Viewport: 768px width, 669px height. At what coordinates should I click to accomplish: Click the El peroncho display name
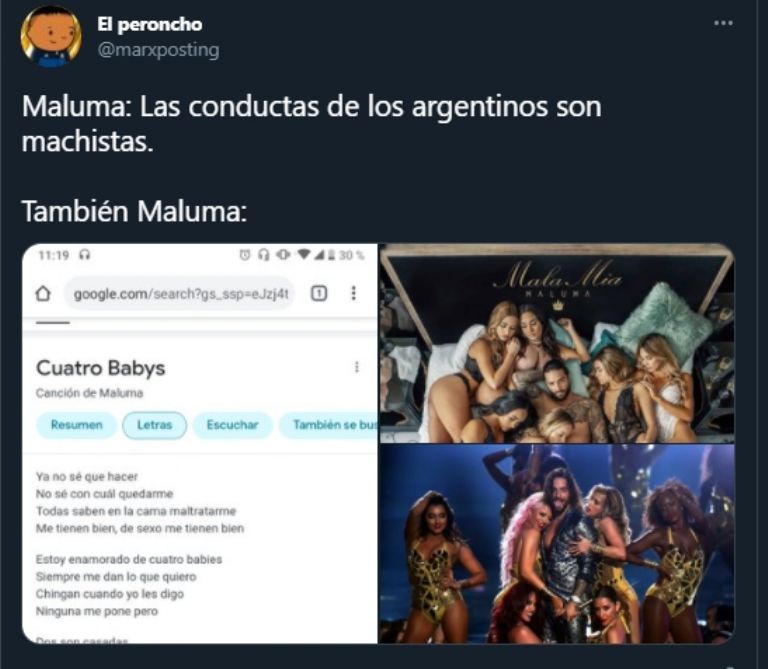pos(149,24)
